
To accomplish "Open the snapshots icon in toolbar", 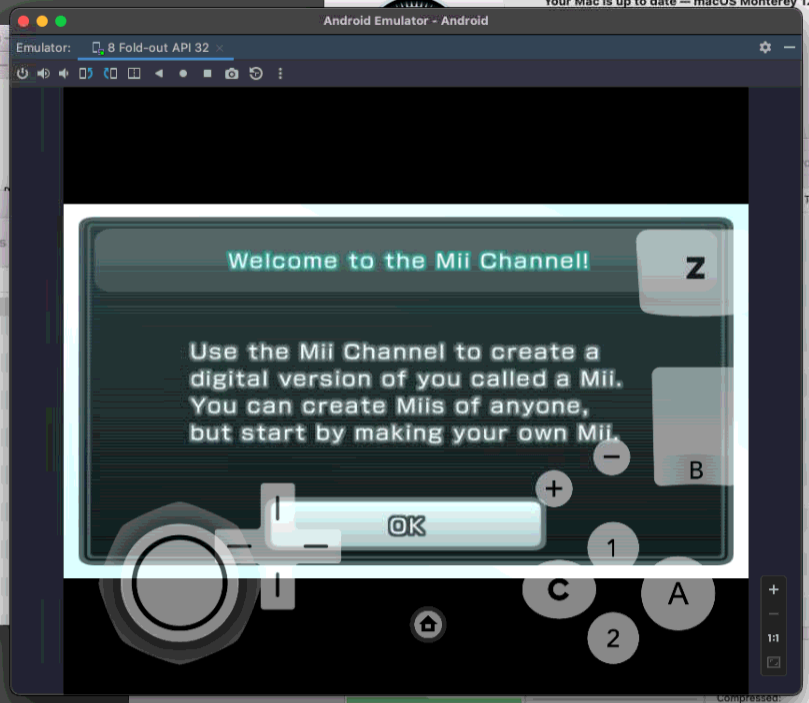I will 256,73.
